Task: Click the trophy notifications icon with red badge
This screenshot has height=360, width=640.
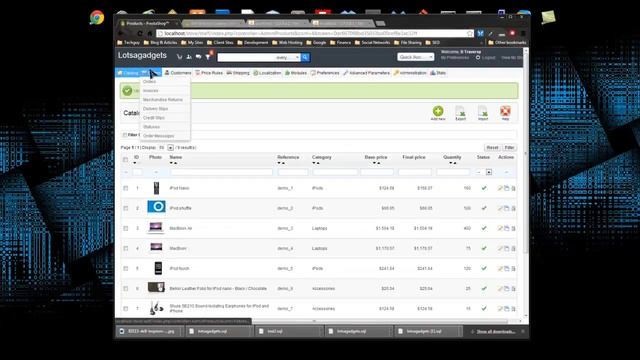Action: click(208, 56)
